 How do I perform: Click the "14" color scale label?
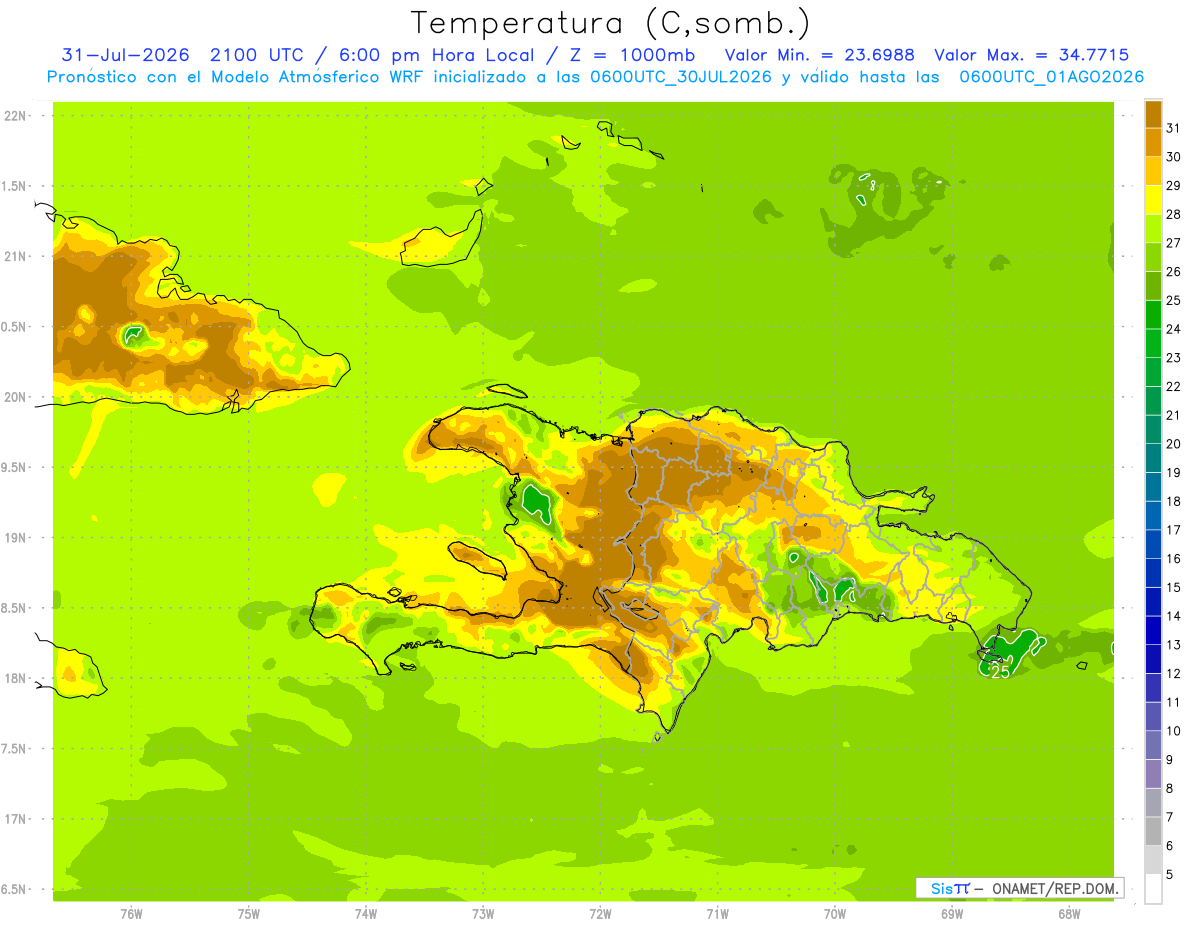point(1173,616)
